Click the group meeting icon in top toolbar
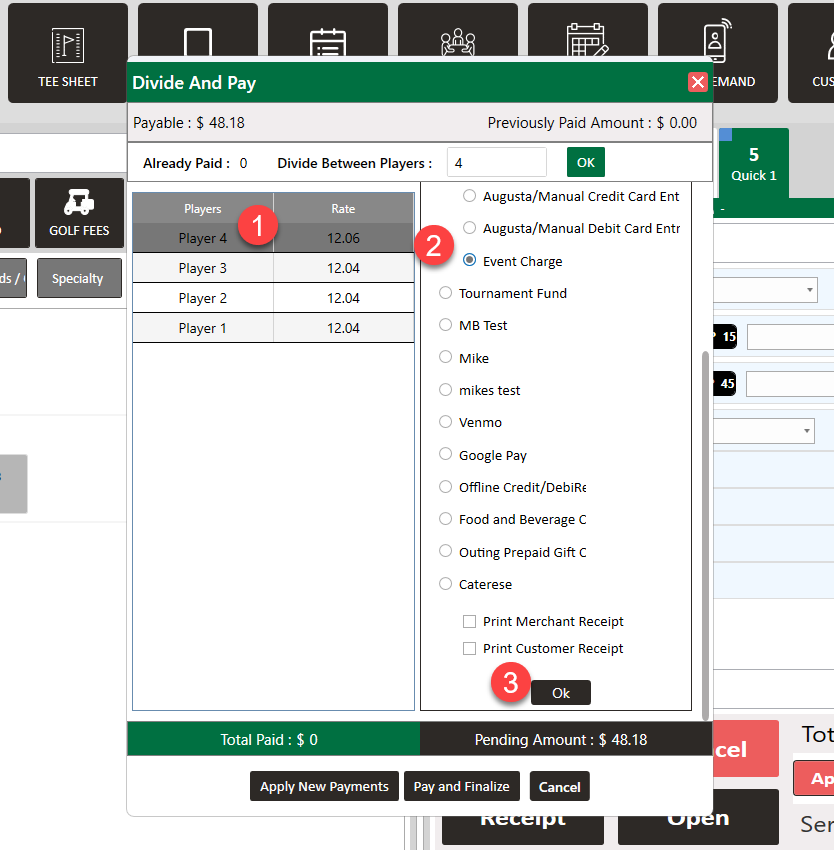Screen dimensions: 834x850 [457, 42]
